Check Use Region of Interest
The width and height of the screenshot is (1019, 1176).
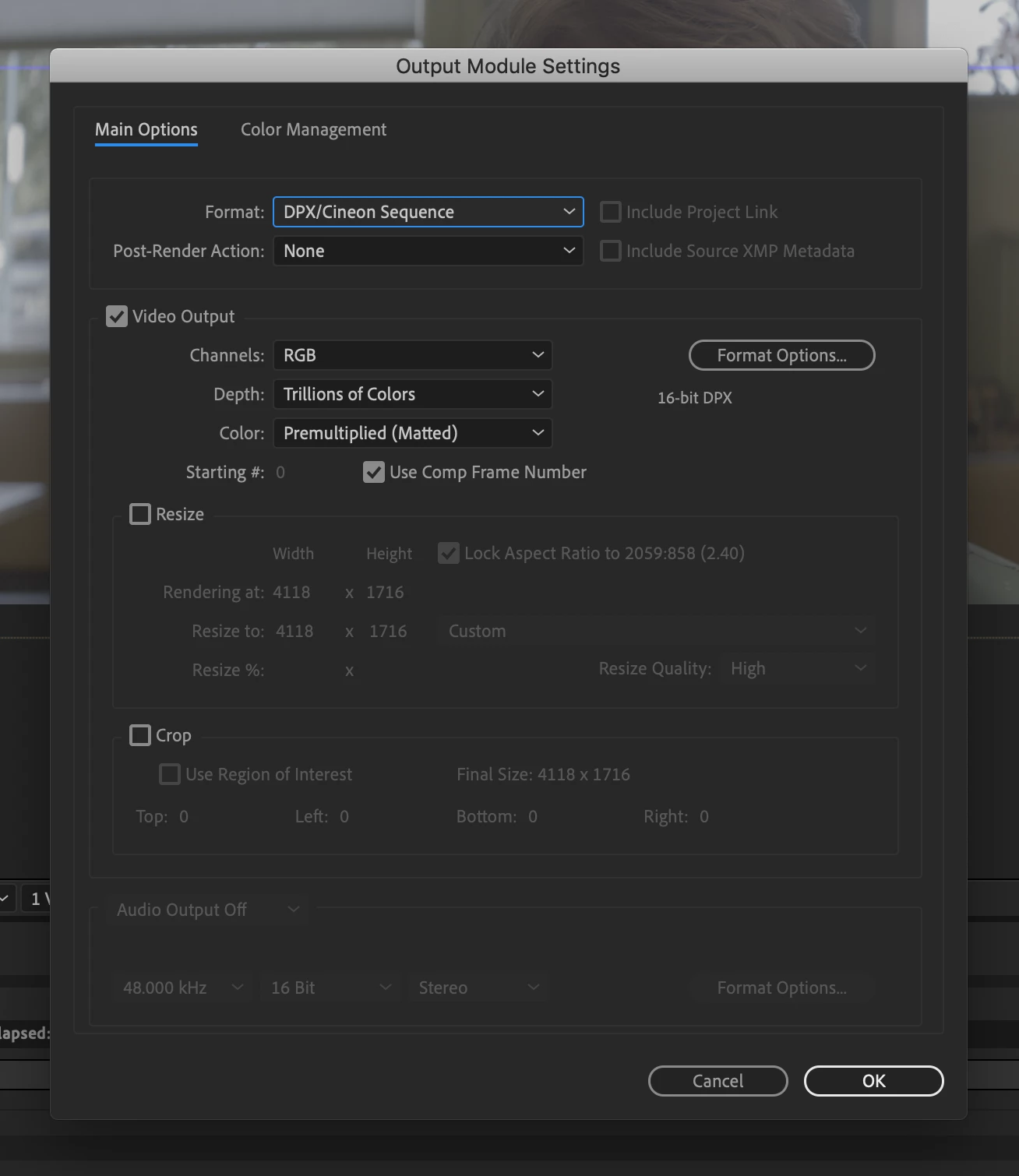tap(170, 774)
